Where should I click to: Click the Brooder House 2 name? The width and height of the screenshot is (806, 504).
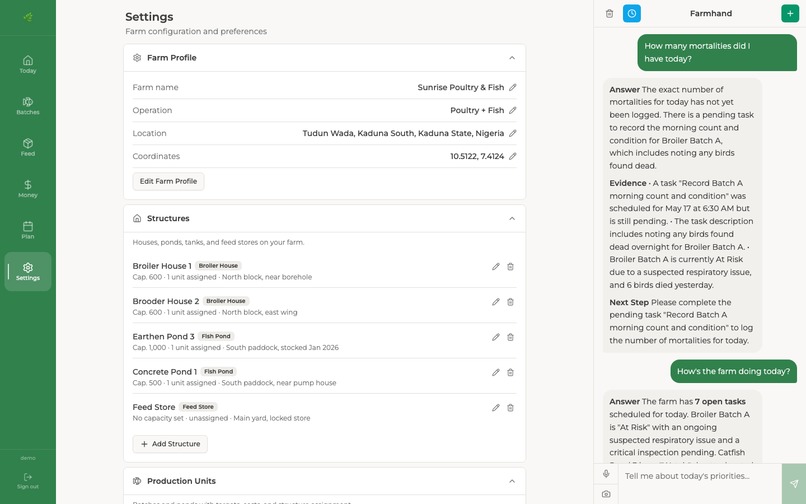pyautogui.click(x=166, y=301)
